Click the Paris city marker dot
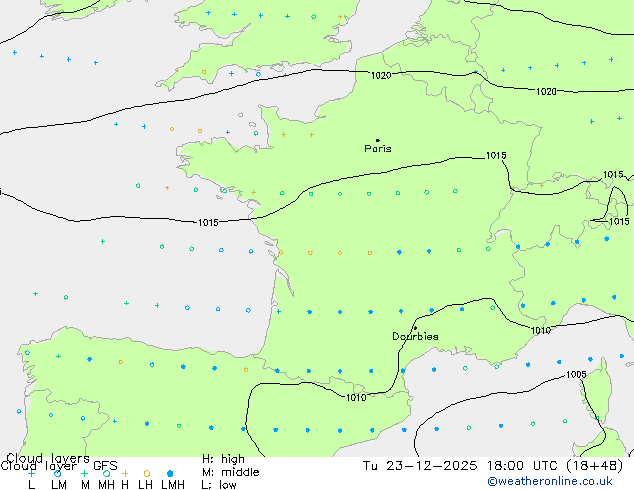Viewport: 634px width, 490px height. tap(378, 140)
